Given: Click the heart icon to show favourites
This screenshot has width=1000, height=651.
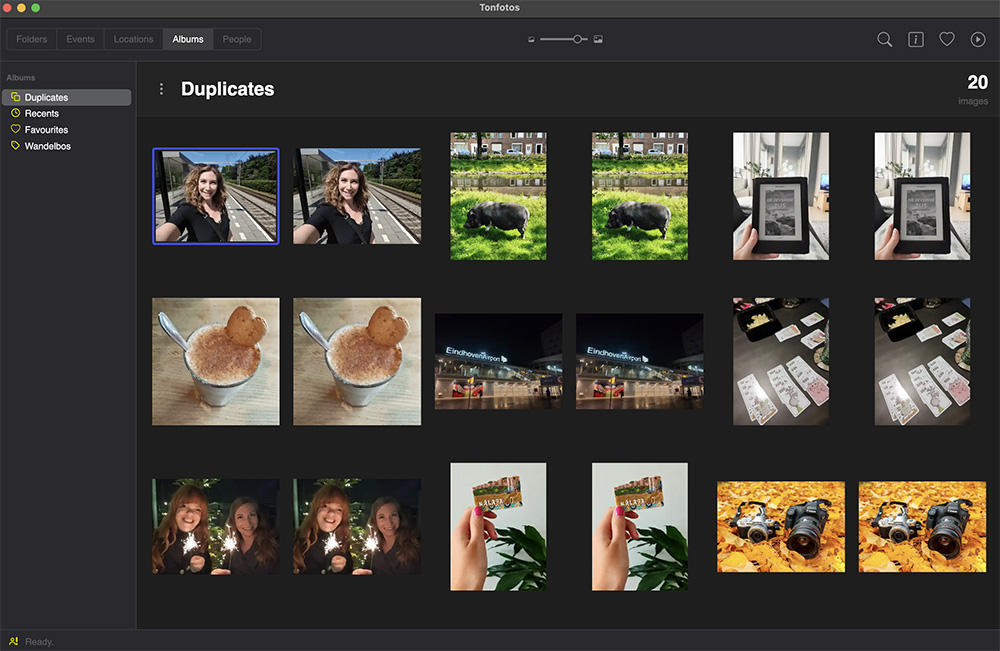Looking at the screenshot, I should pos(947,39).
